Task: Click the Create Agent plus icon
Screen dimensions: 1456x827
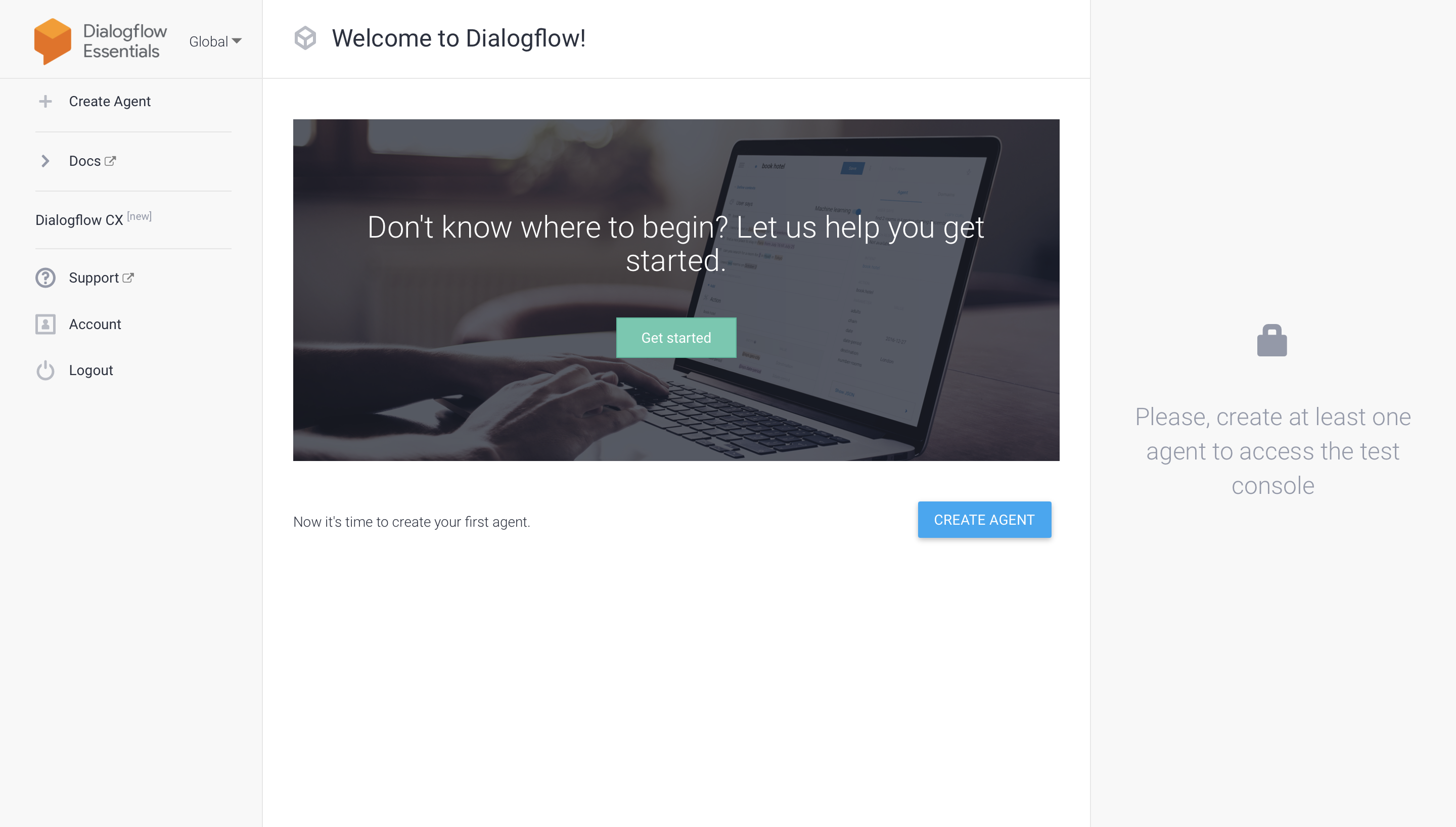Action: [45, 101]
